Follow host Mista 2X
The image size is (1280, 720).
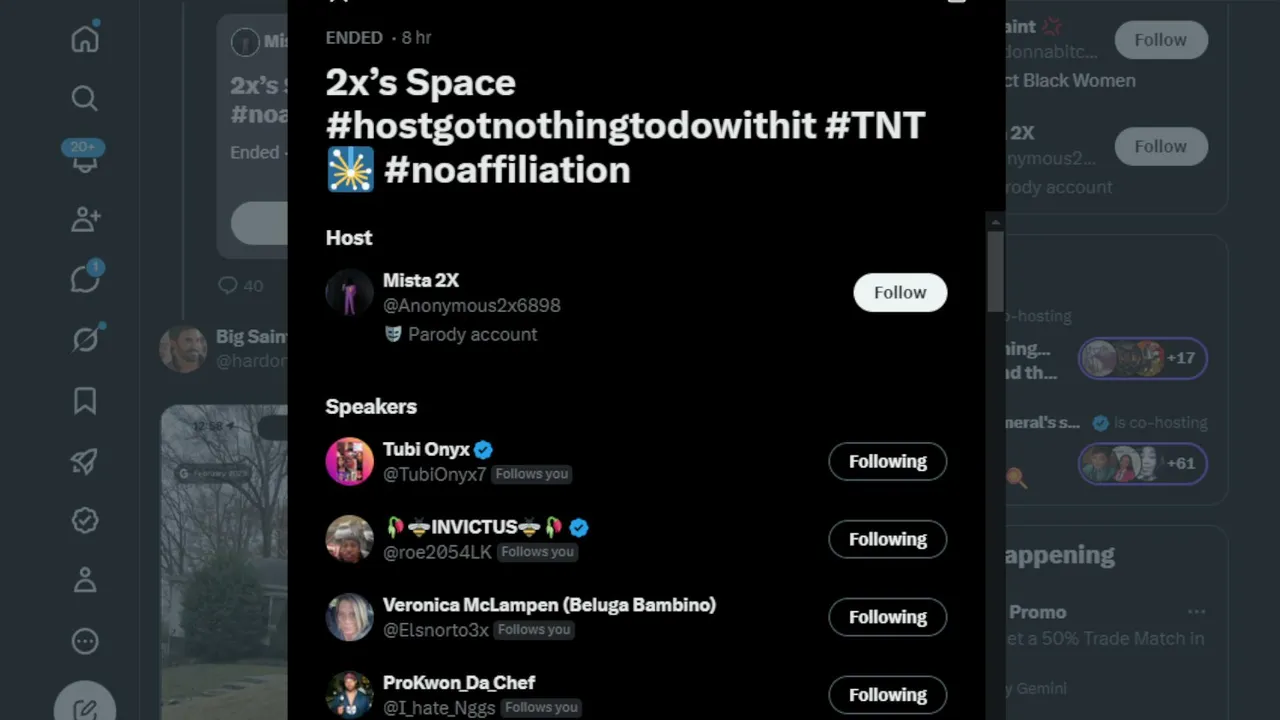(900, 292)
